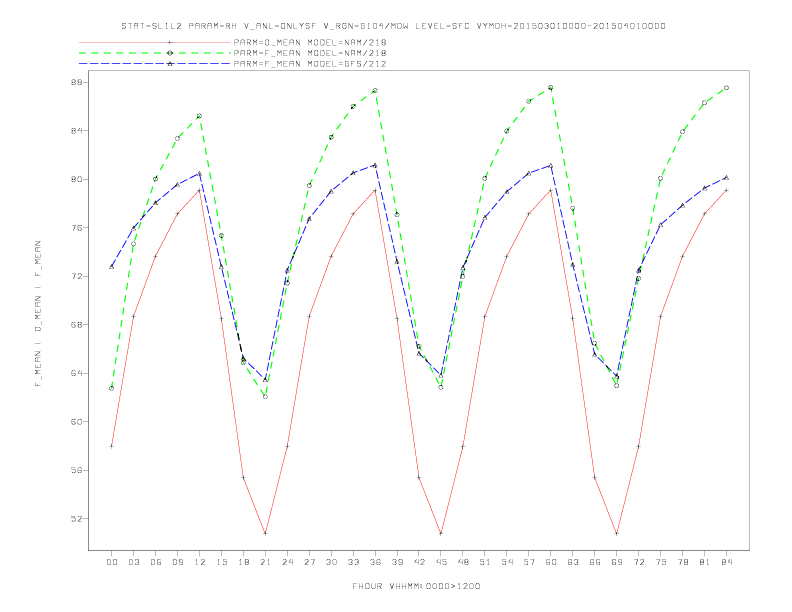The image size is (792, 612).
Task: Click the vertical y-axis title F_MEAN | O_MEAN | F_MEAN
Action: (x=38, y=314)
